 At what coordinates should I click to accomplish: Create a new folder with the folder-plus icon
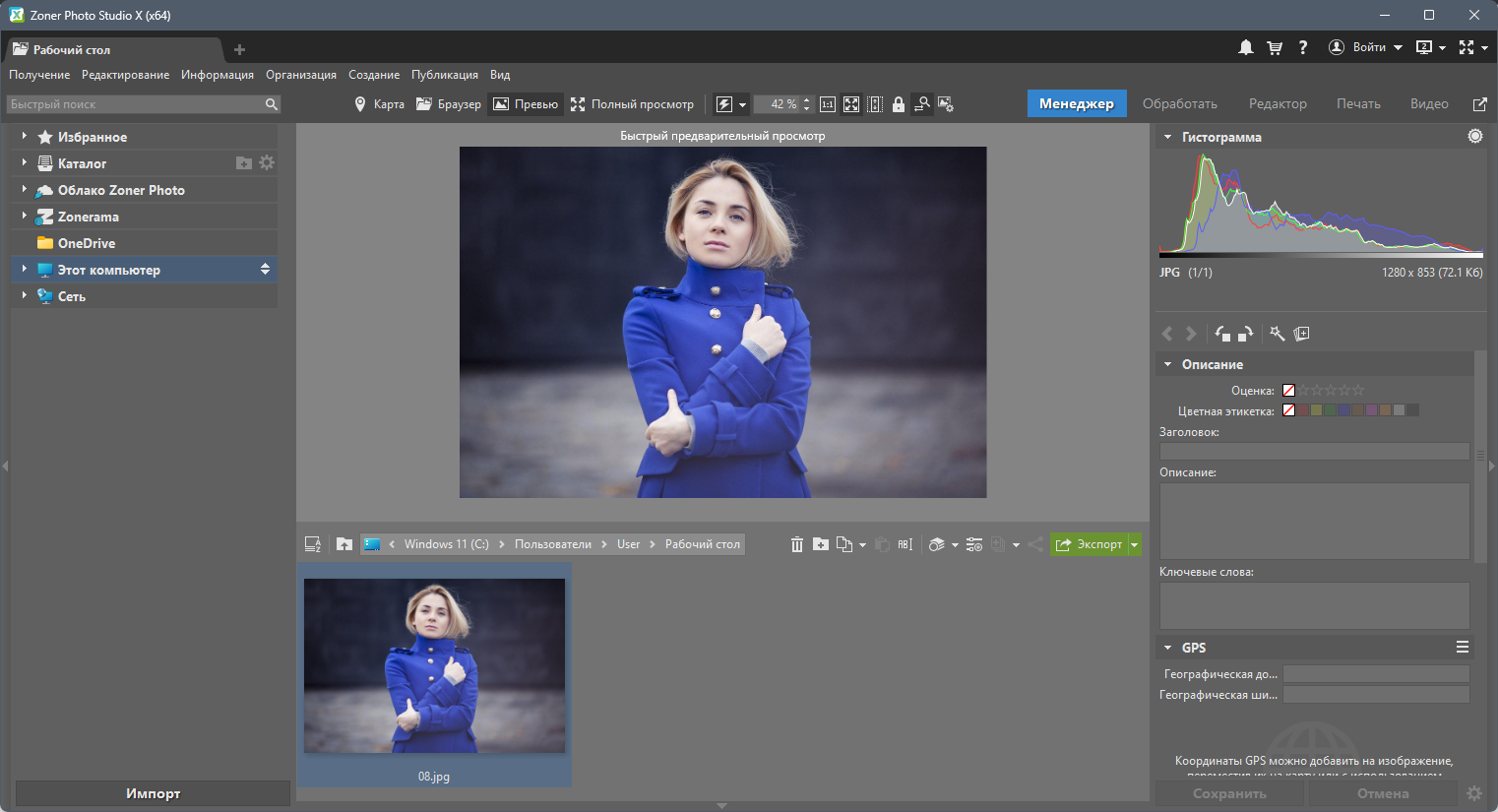[x=821, y=544]
